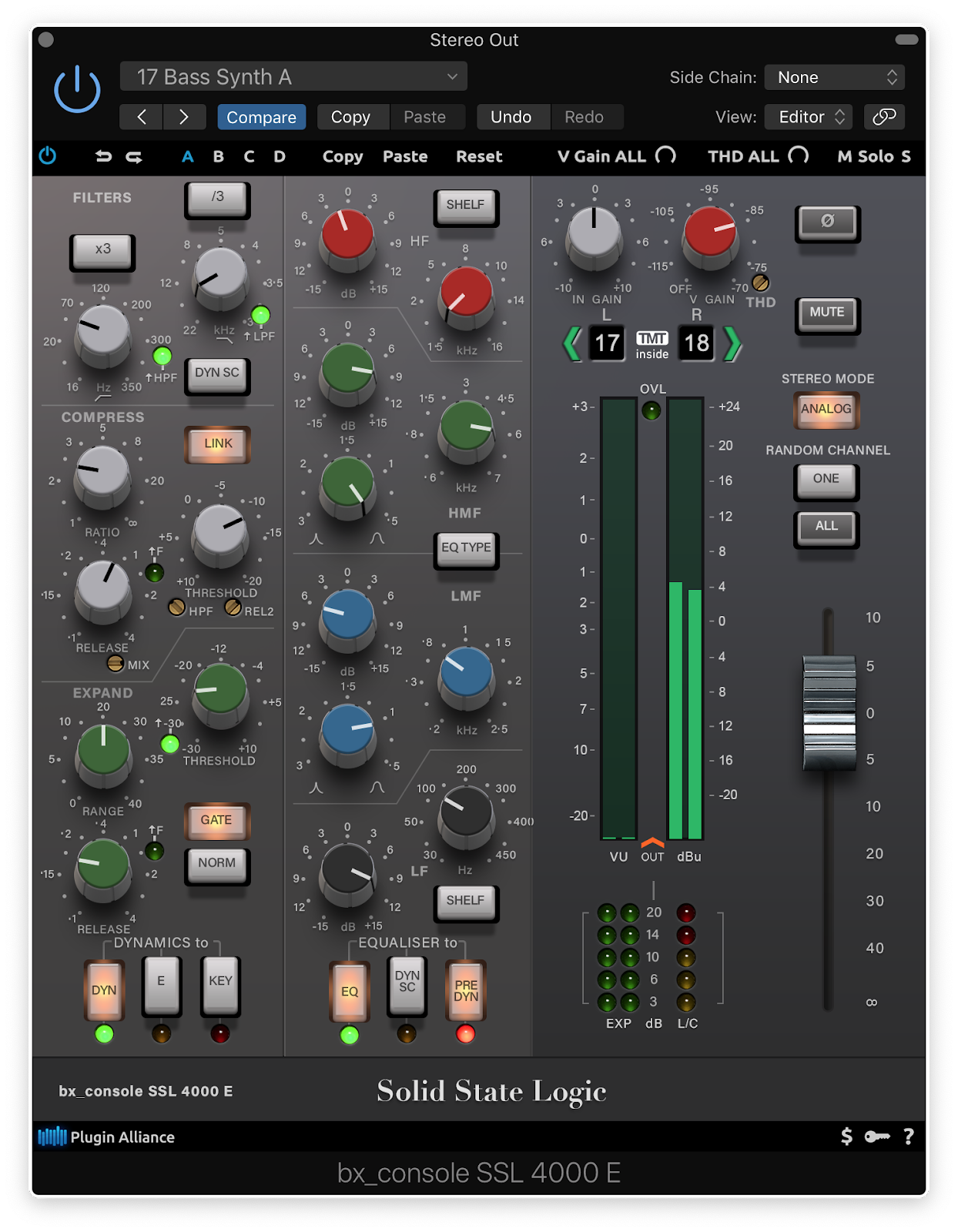Select previous TMT channel green arrow
Screen dimensions: 958x1232
(572, 343)
